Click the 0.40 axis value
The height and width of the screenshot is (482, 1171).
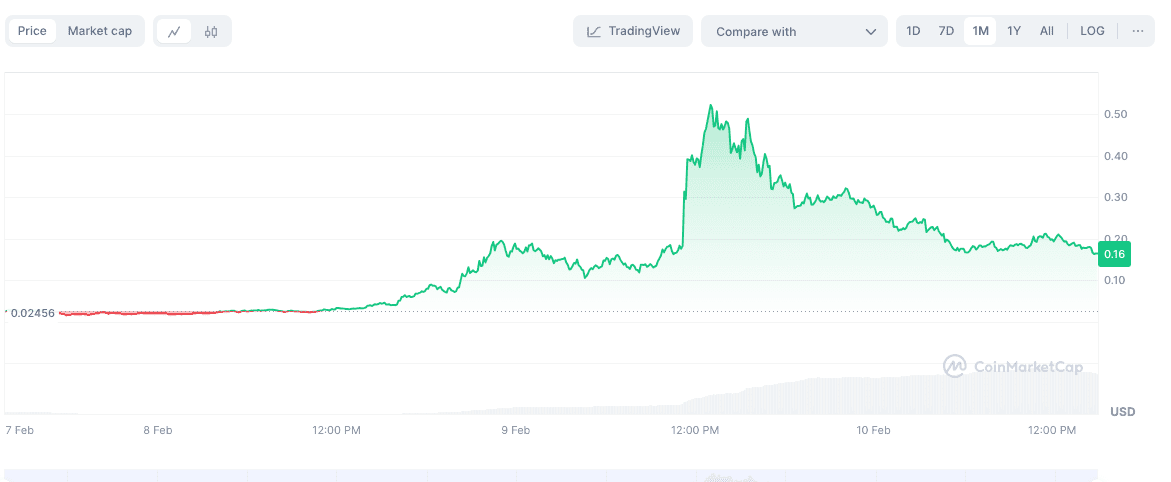[x=1115, y=156]
